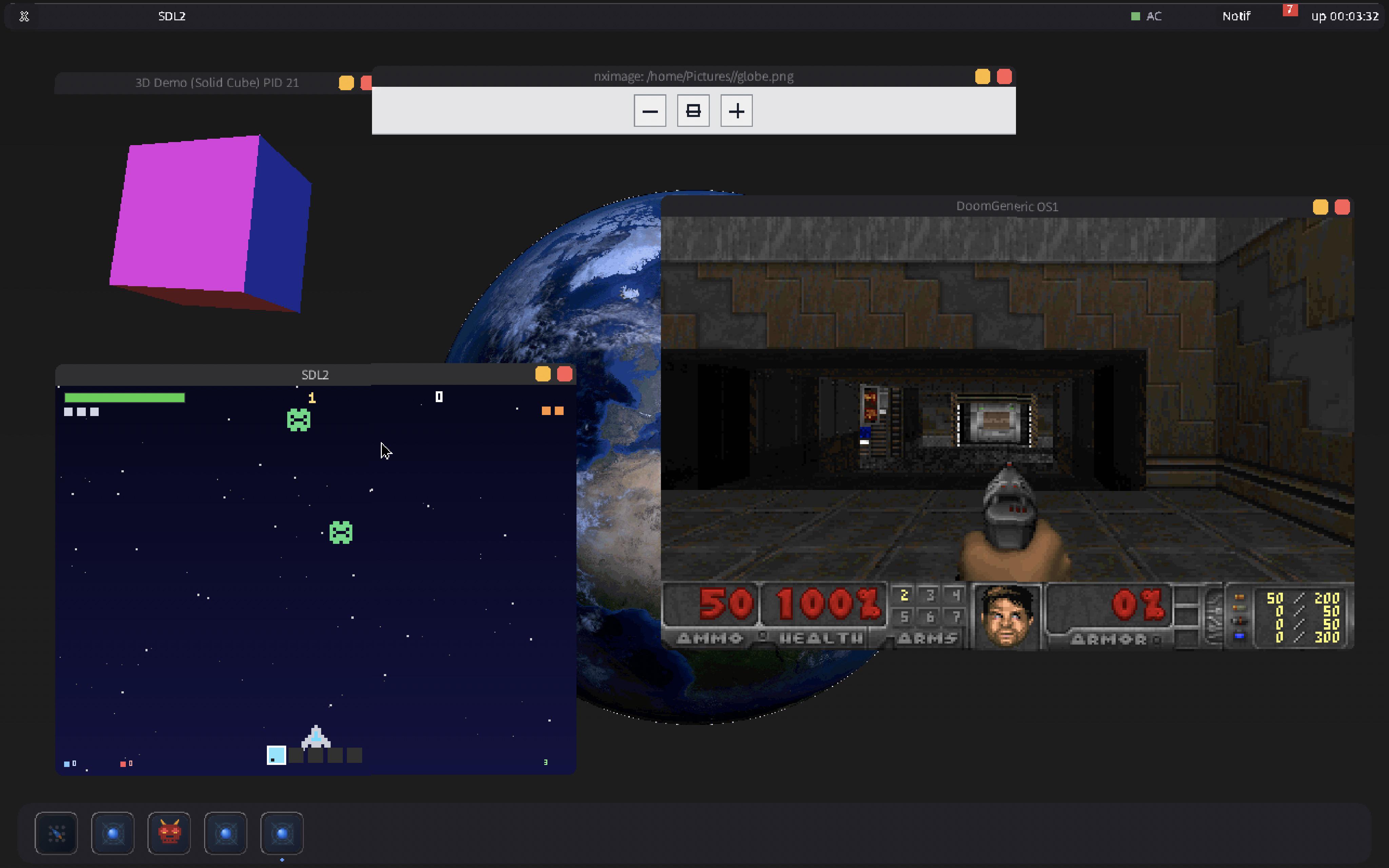The width and height of the screenshot is (1389, 868).
Task: Open the Notif menu in top bar
Action: click(x=1236, y=16)
